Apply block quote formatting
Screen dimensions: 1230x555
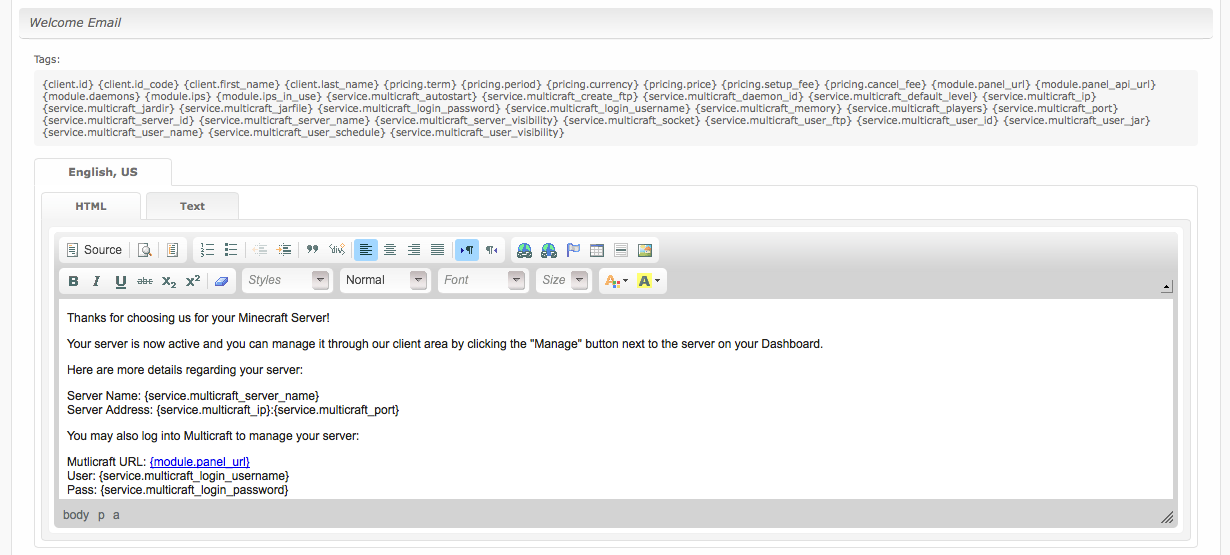pyautogui.click(x=312, y=250)
